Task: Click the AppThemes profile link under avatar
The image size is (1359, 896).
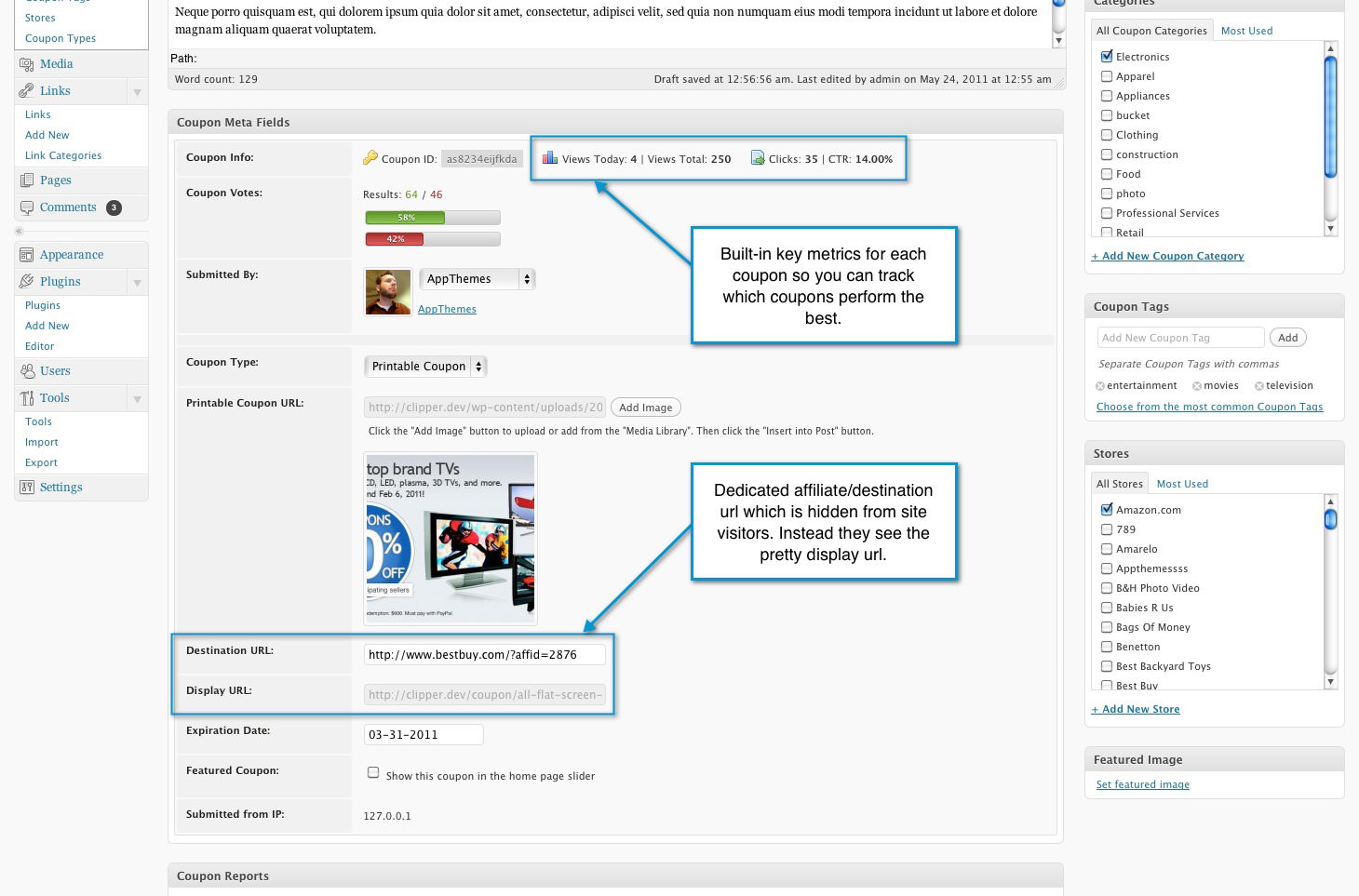Action: pyautogui.click(x=447, y=309)
